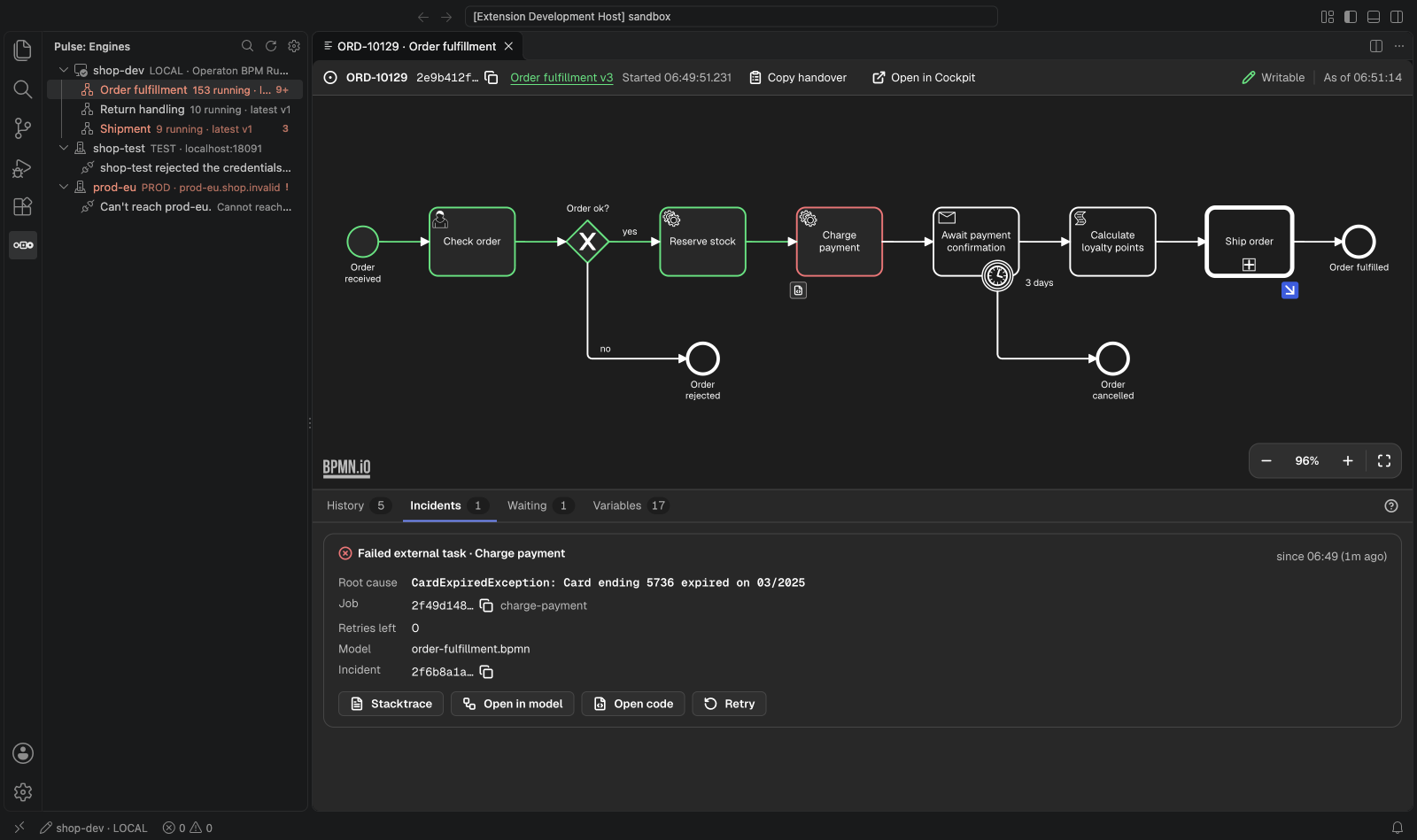Open editor More Actions menu

click(x=1399, y=46)
